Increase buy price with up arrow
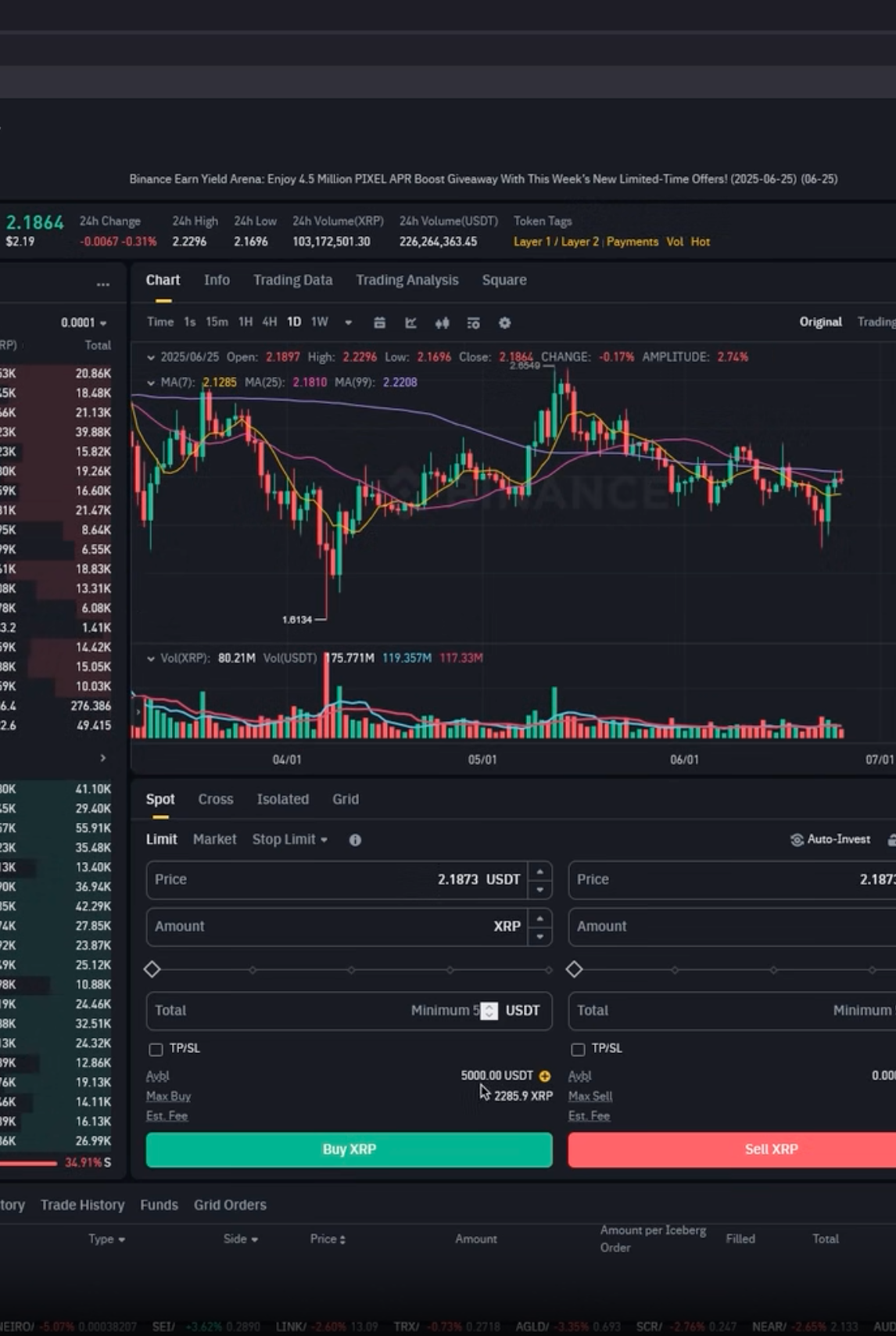Viewport: 896px width, 1336px height. coord(539,871)
